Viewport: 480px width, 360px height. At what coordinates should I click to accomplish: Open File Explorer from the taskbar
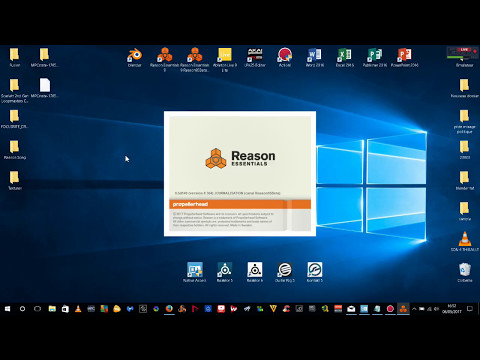click(52, 309)
